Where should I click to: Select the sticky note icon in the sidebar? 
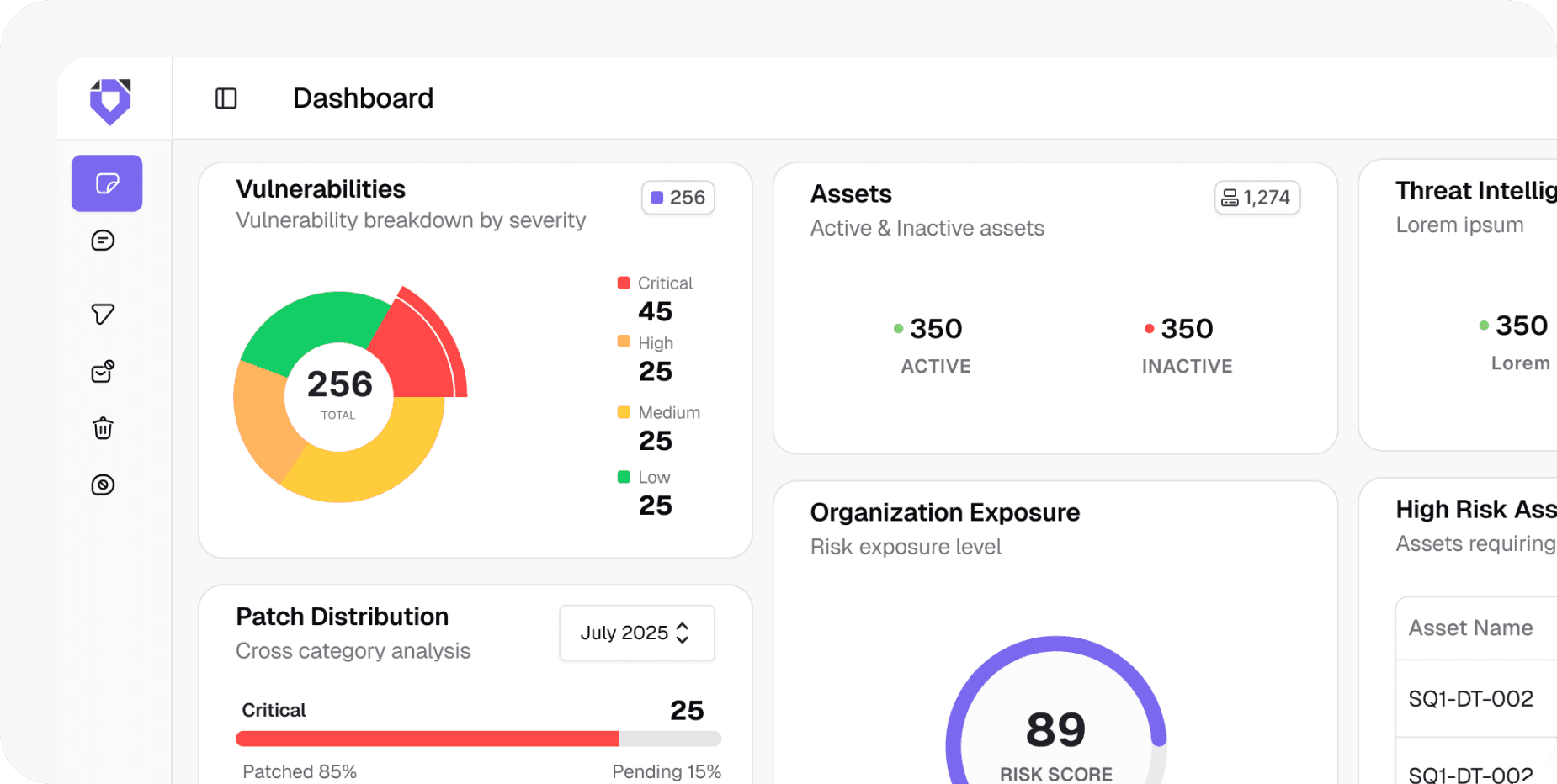tap(106, 183)
